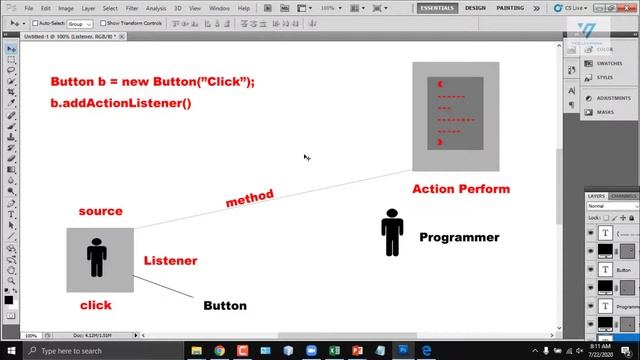Select the Gradient tool
This screenshot has height=360, width=640.
11,169
